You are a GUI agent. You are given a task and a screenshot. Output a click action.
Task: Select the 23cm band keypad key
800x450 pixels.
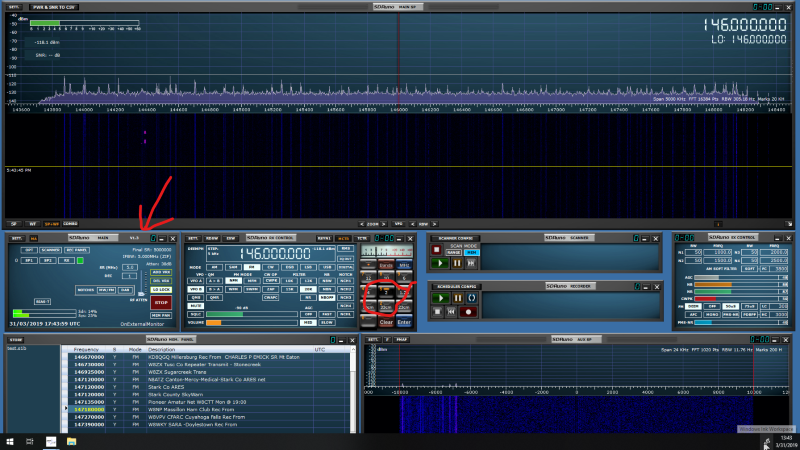click(404, 307)
